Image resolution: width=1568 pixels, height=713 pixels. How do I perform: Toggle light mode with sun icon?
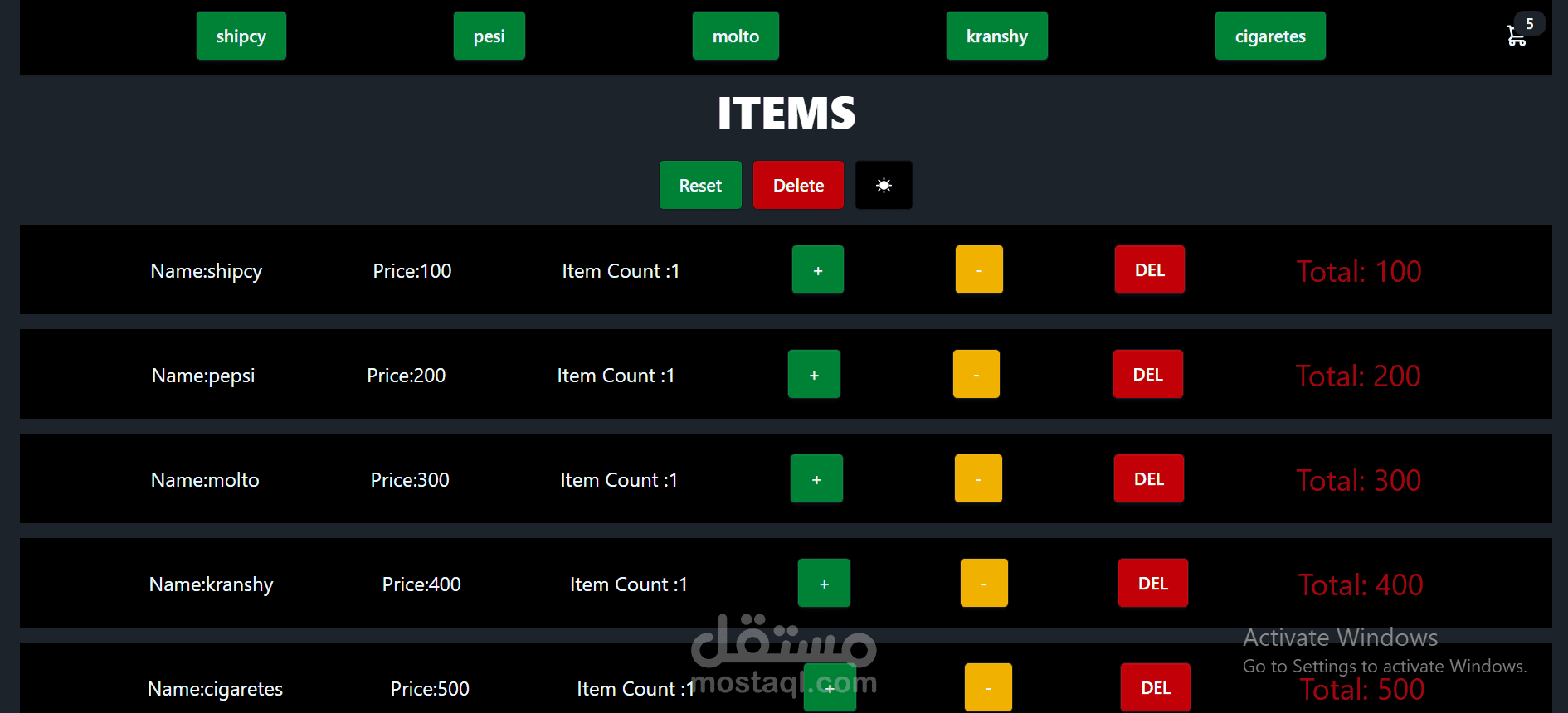click(x=884, y=185)
